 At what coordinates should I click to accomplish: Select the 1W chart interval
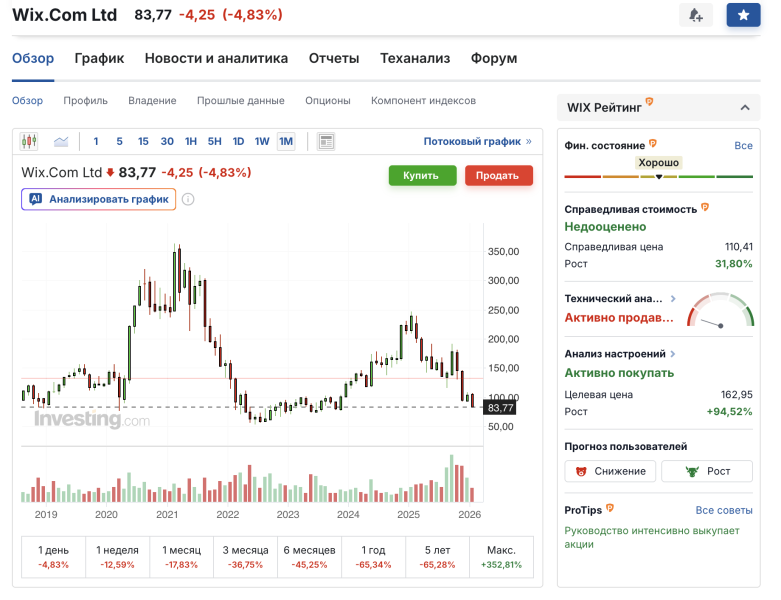pyautogui.click(x=262, y=141)
